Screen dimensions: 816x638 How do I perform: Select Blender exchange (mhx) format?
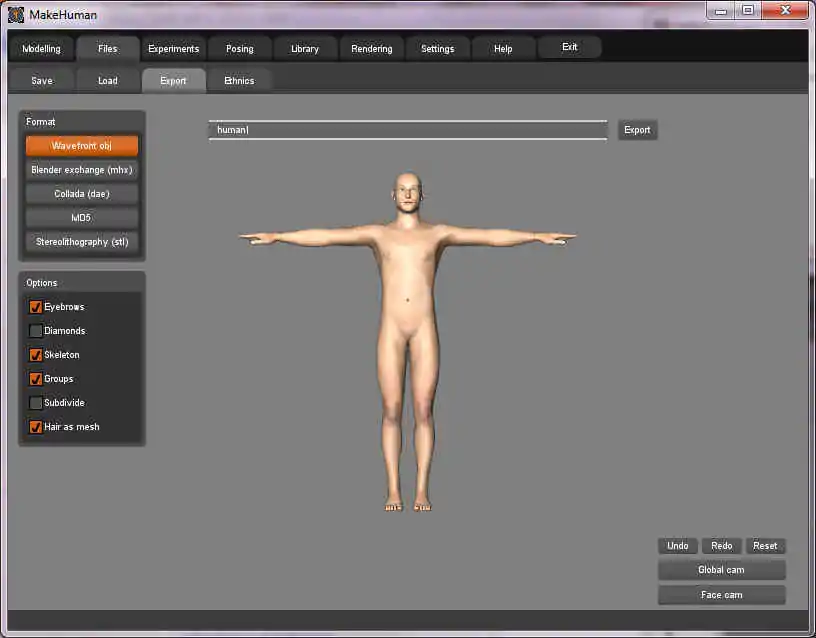[x=82, y=170]
